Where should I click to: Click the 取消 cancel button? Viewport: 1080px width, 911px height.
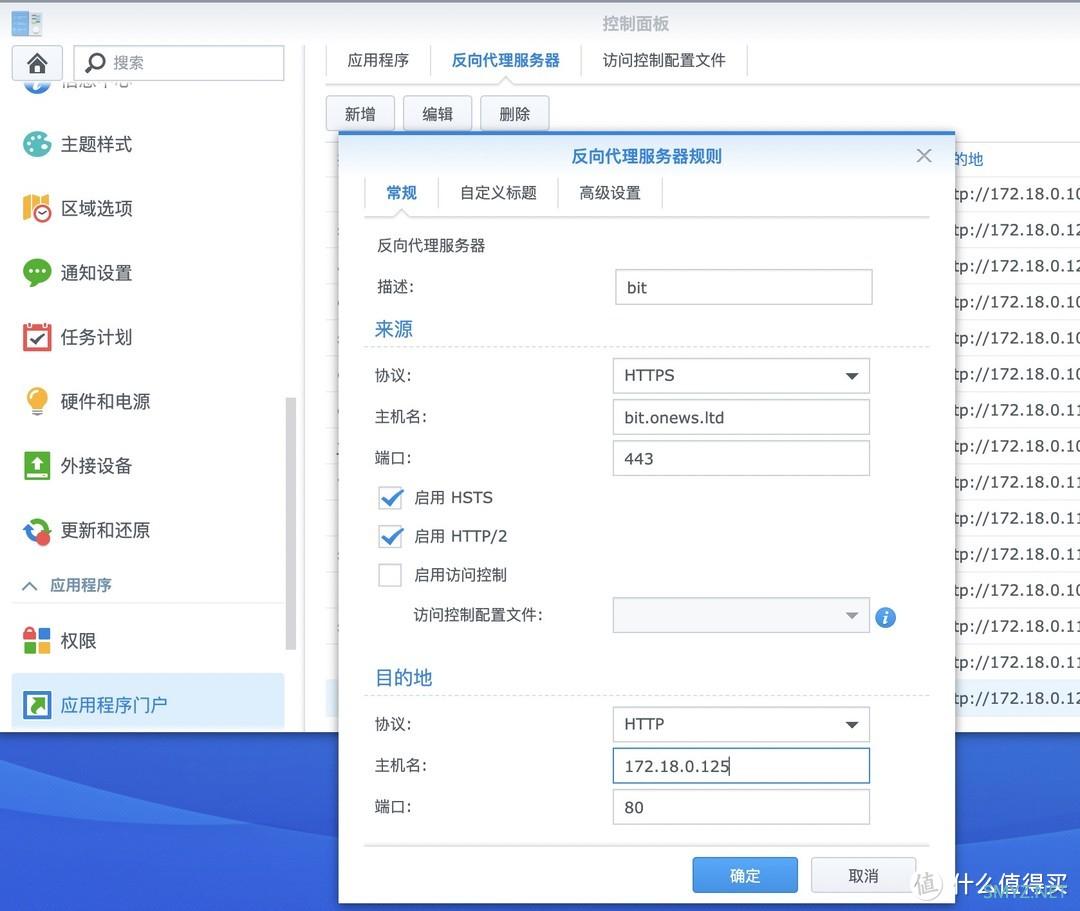pyautogui.click(x=863, y=876)
